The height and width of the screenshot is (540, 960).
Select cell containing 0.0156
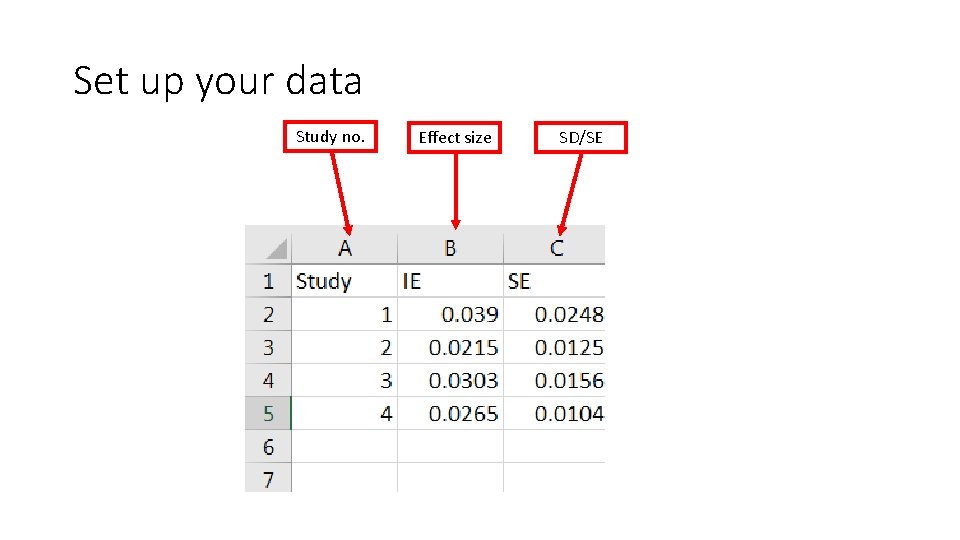click(x=554, y=380)
